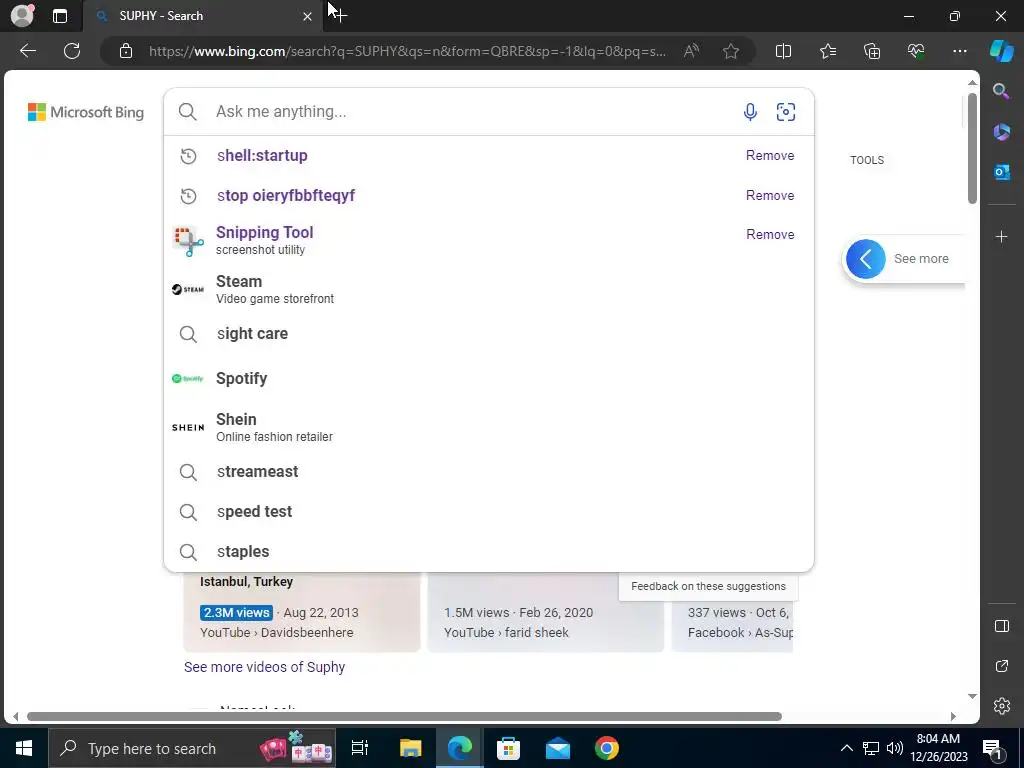Open Task View on the taskbar

pos(360,748)
